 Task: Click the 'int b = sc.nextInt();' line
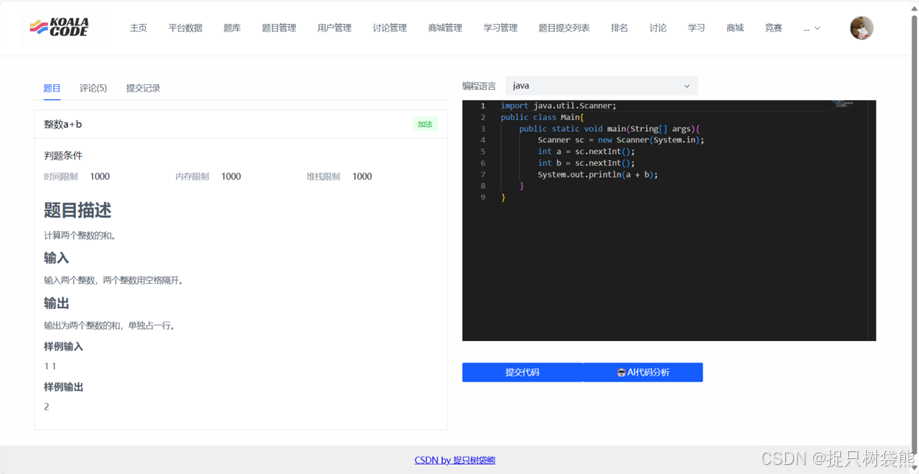click(x=587, y=163)
